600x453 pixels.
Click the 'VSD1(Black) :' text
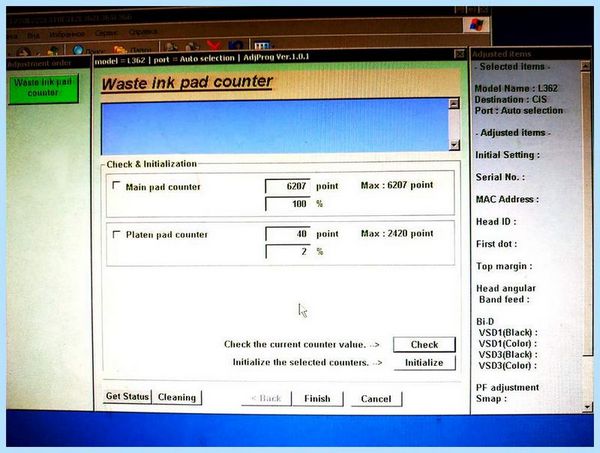click(508, 332)
